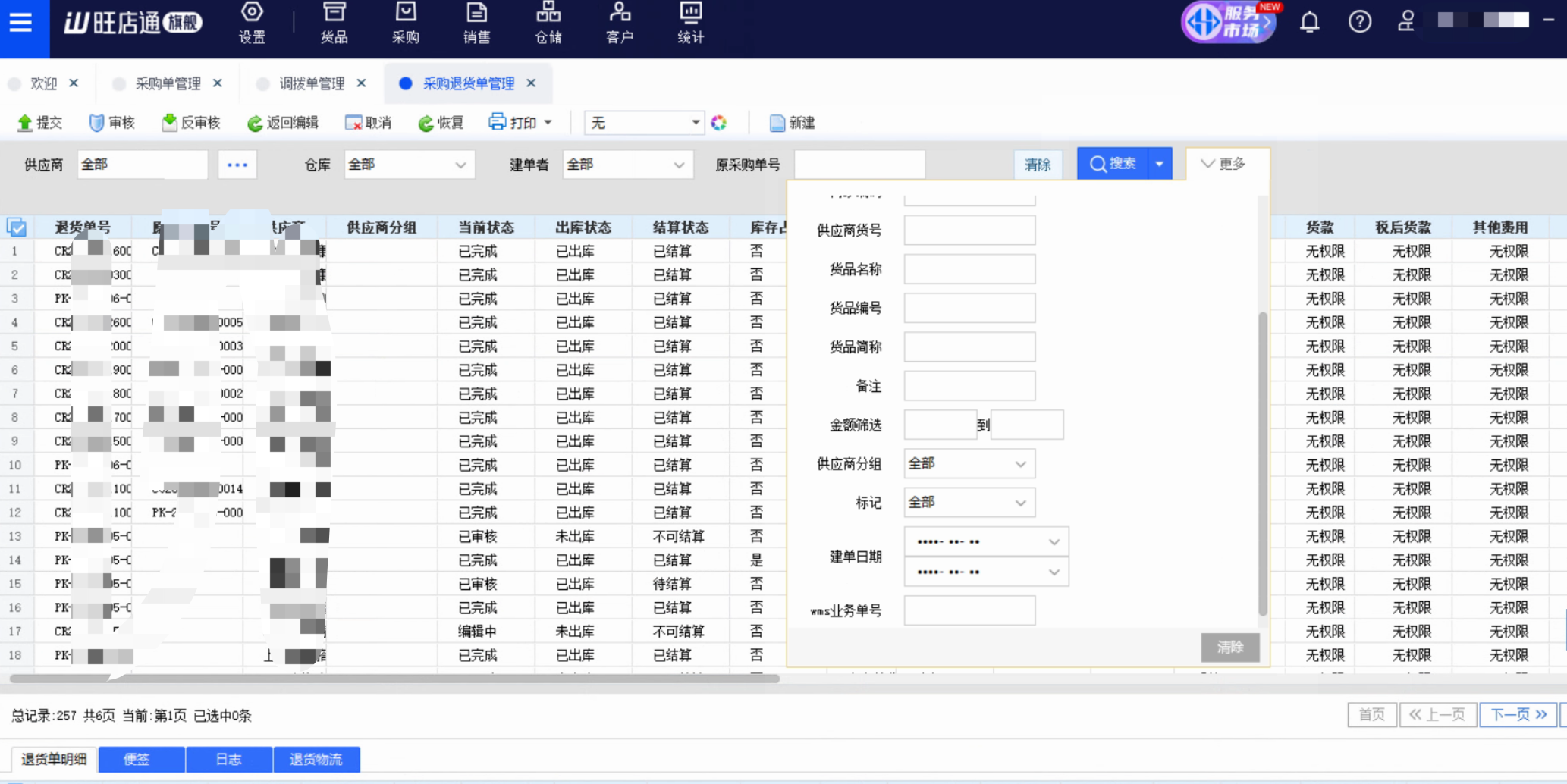
Task: Open the print dropdown arrow next to 打印
Action: 548,123
